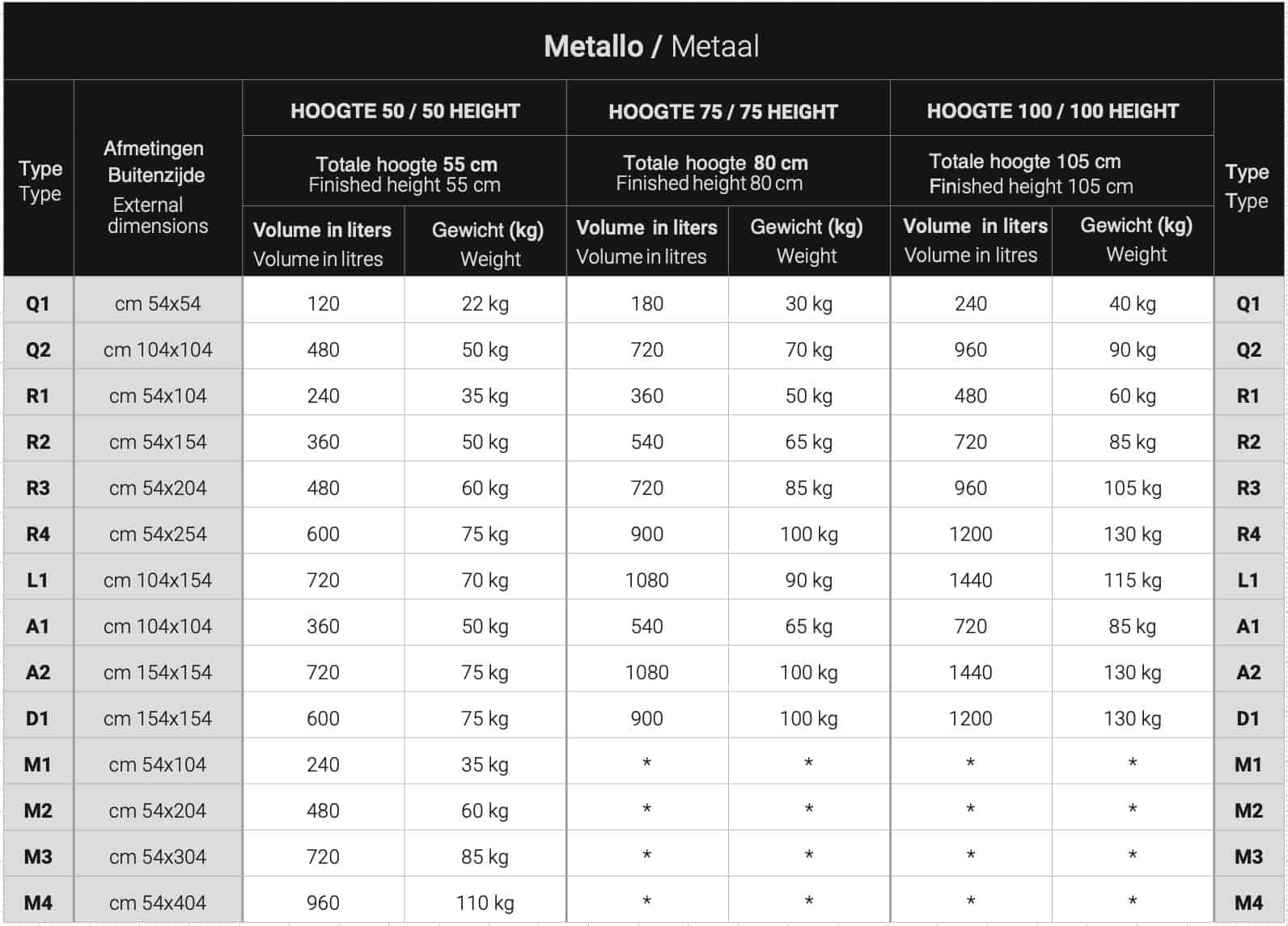The image size is (1288, 926).
Task: Click the 110 kg weight cell
Action: coord(485,903)
